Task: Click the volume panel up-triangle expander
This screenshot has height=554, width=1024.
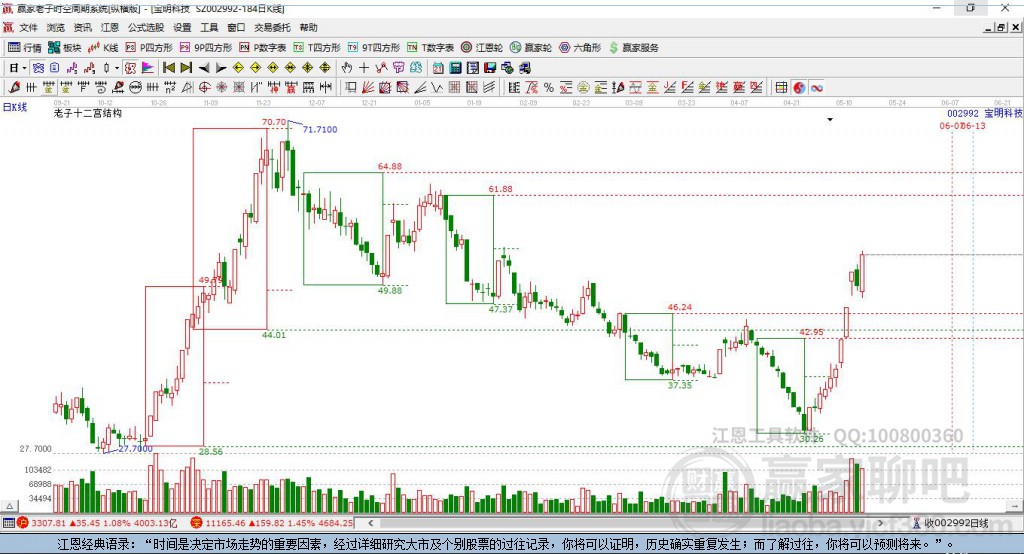Action: click(x=9, y=506)
